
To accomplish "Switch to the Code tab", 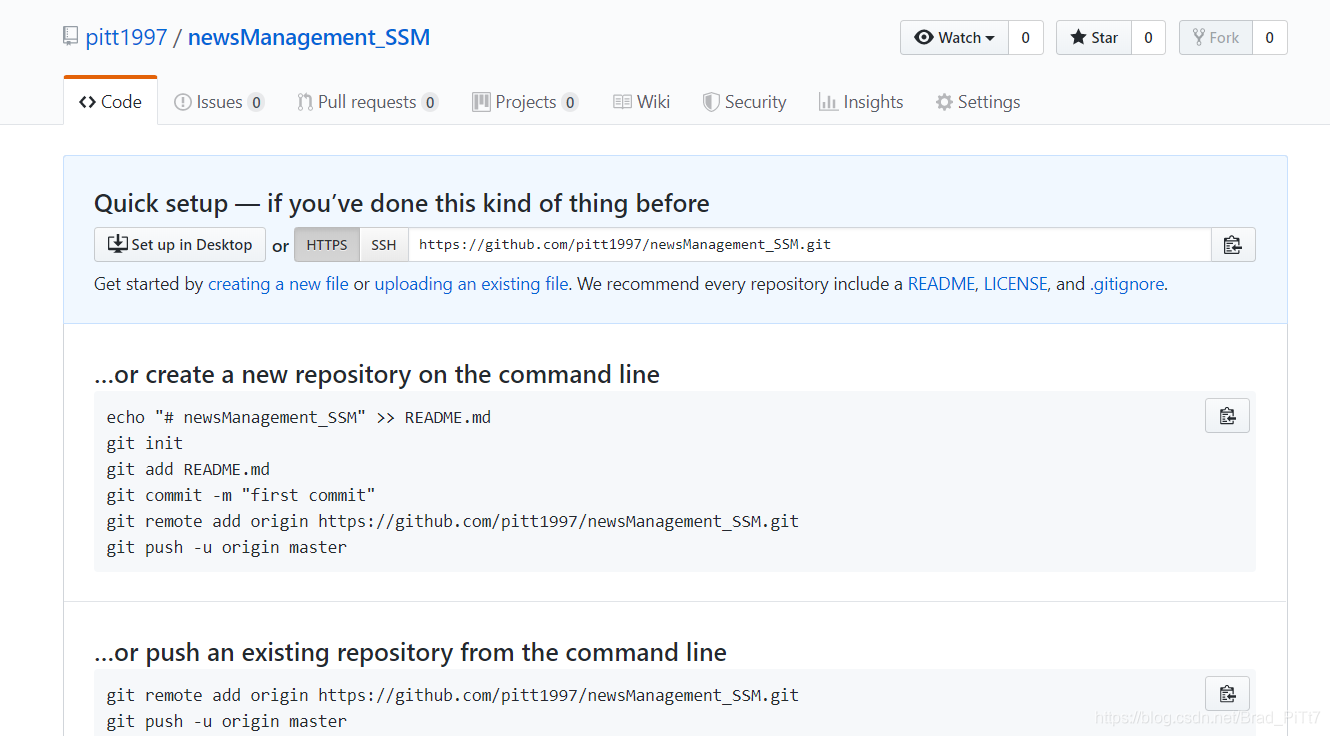I will (110, 101).
